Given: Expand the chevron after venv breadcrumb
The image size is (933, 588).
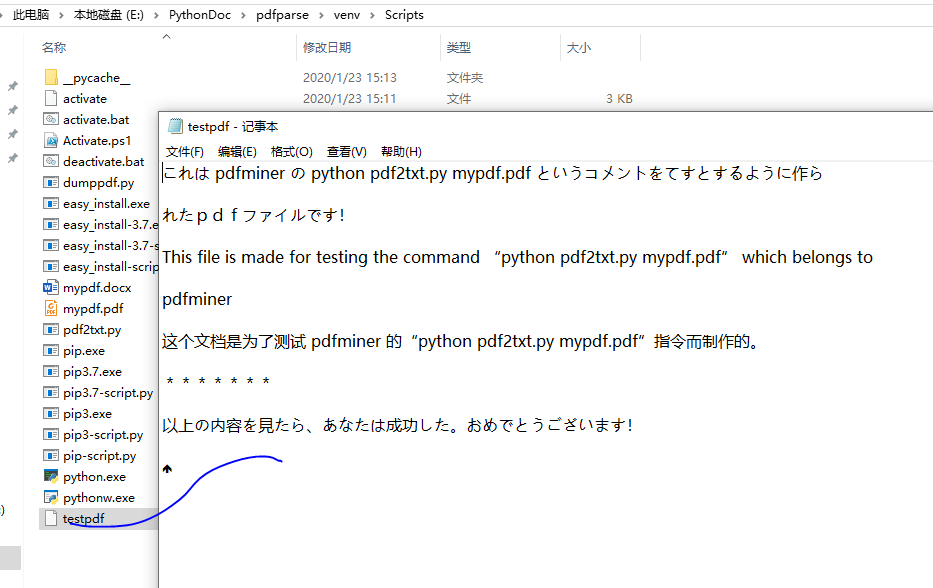Looking at the screenshot, I should 372,15.
